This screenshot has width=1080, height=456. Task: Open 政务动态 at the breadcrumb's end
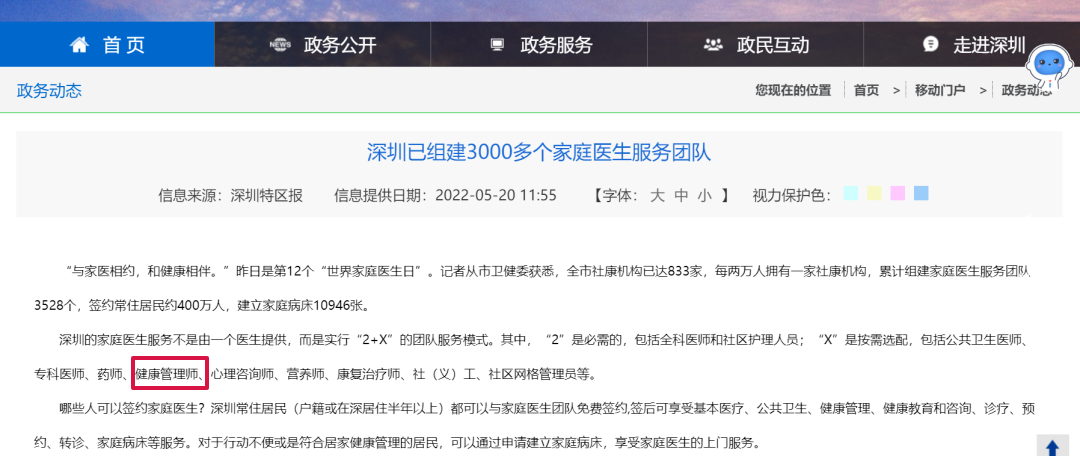point(1026,90)
